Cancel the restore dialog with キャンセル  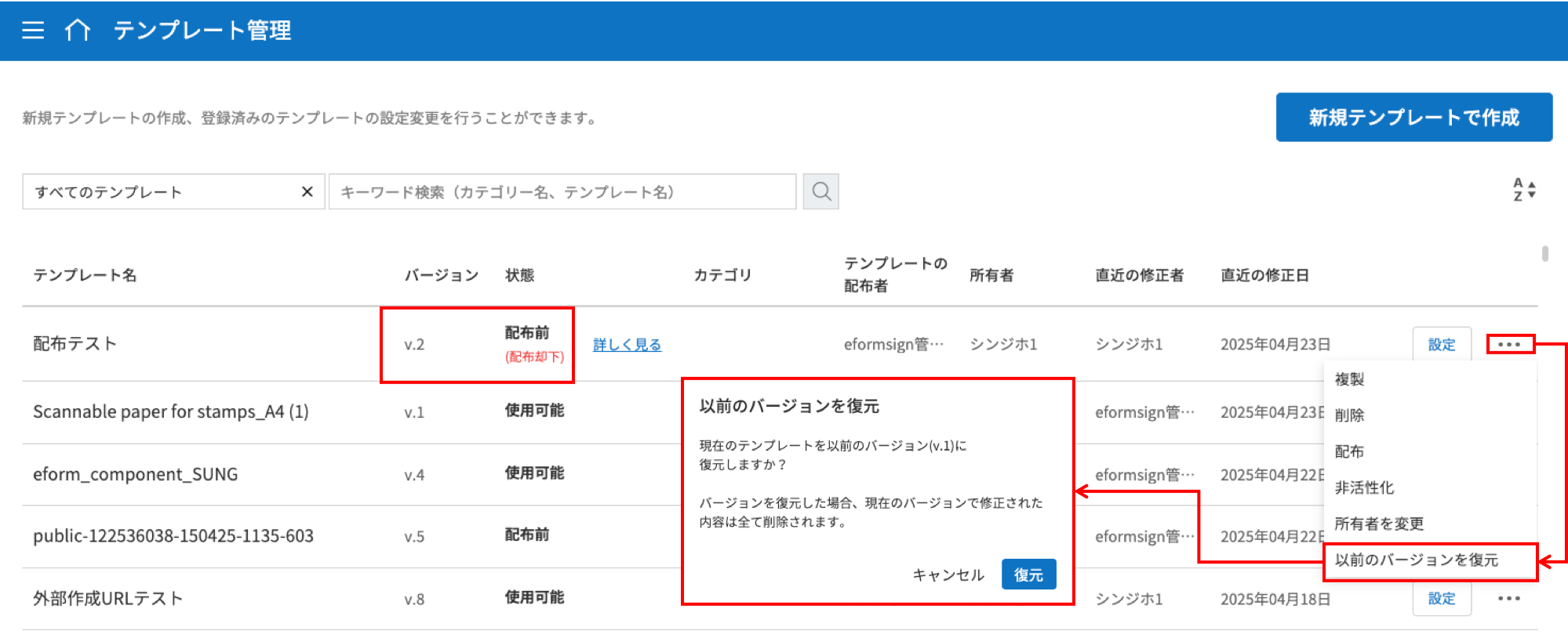[x=948, y=575]
